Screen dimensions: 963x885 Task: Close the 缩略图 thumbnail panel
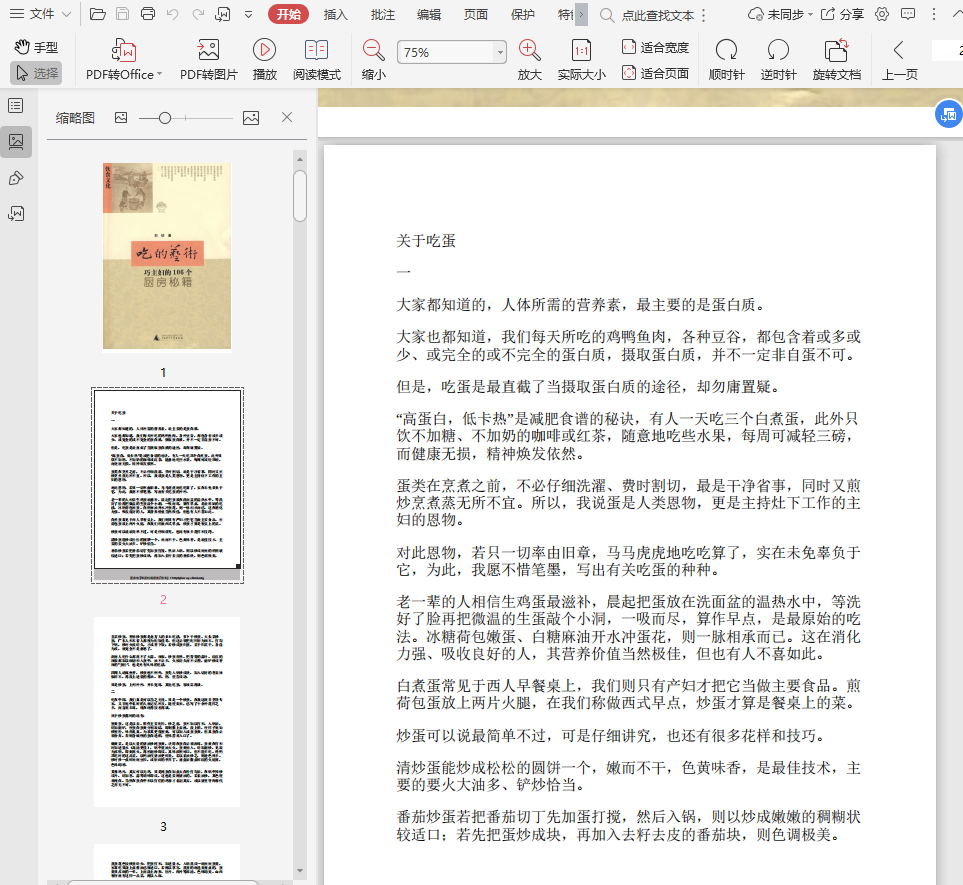click(287, 117)
